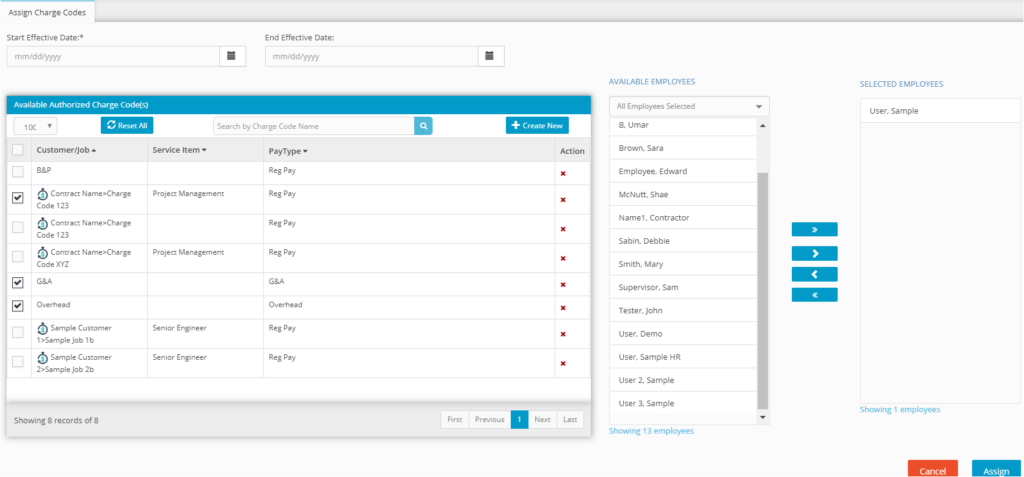Move selected employee right with single arrow
Viewport: 1024px width, 477px height.
pos(814,254)
